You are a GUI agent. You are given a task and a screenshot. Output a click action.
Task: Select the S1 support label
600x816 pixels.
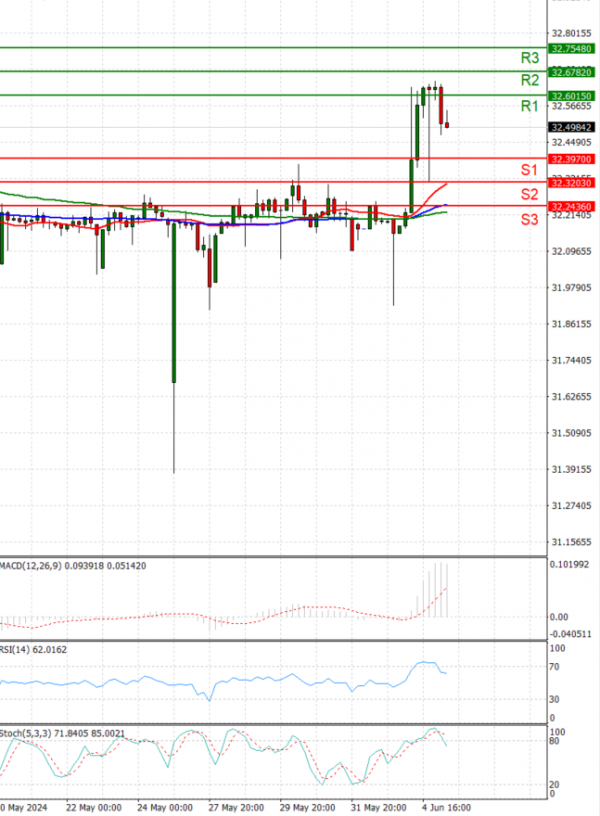tap(530, 169)
